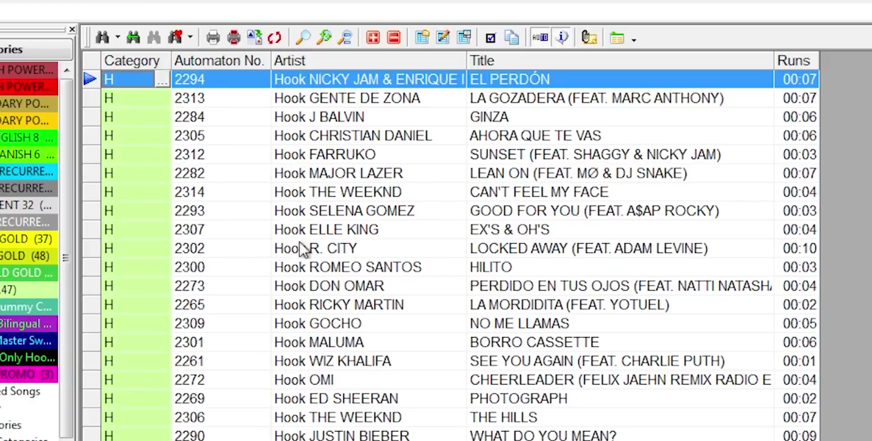The image size is (872, 441).
Task: Select the maroon POWER category
Action: coord(29,70)
